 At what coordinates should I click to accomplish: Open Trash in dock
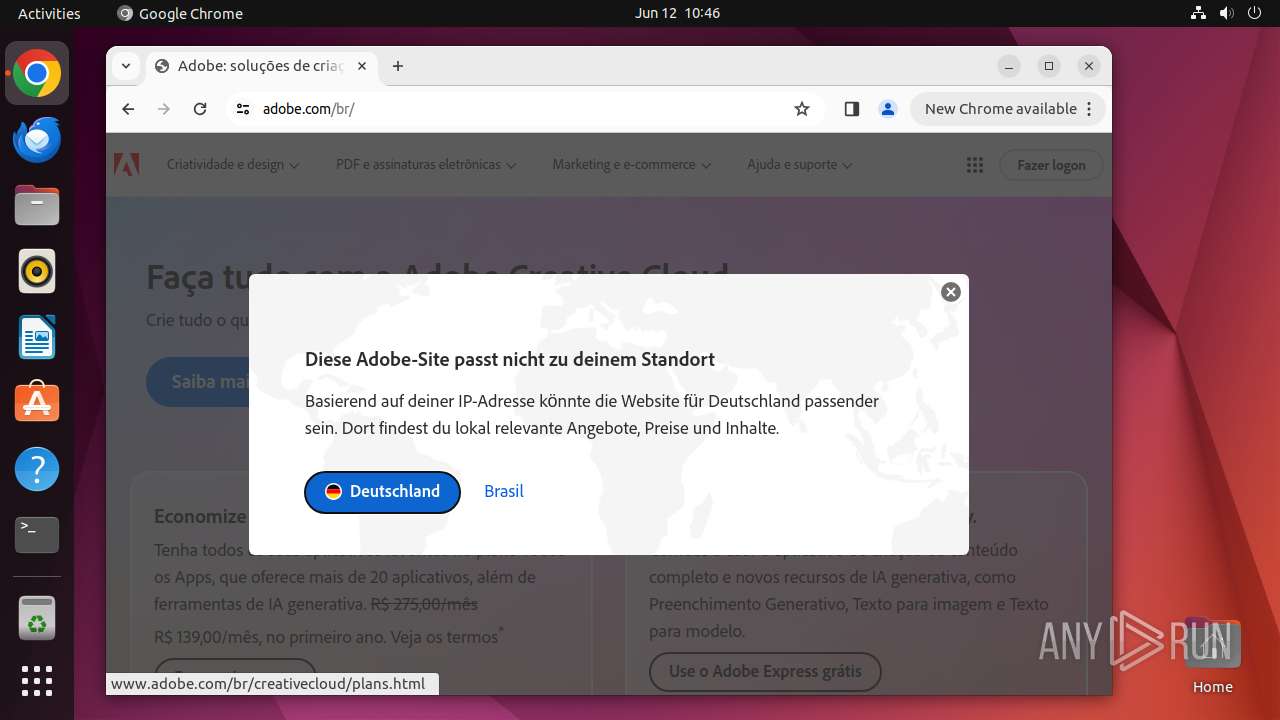point(37,618)
